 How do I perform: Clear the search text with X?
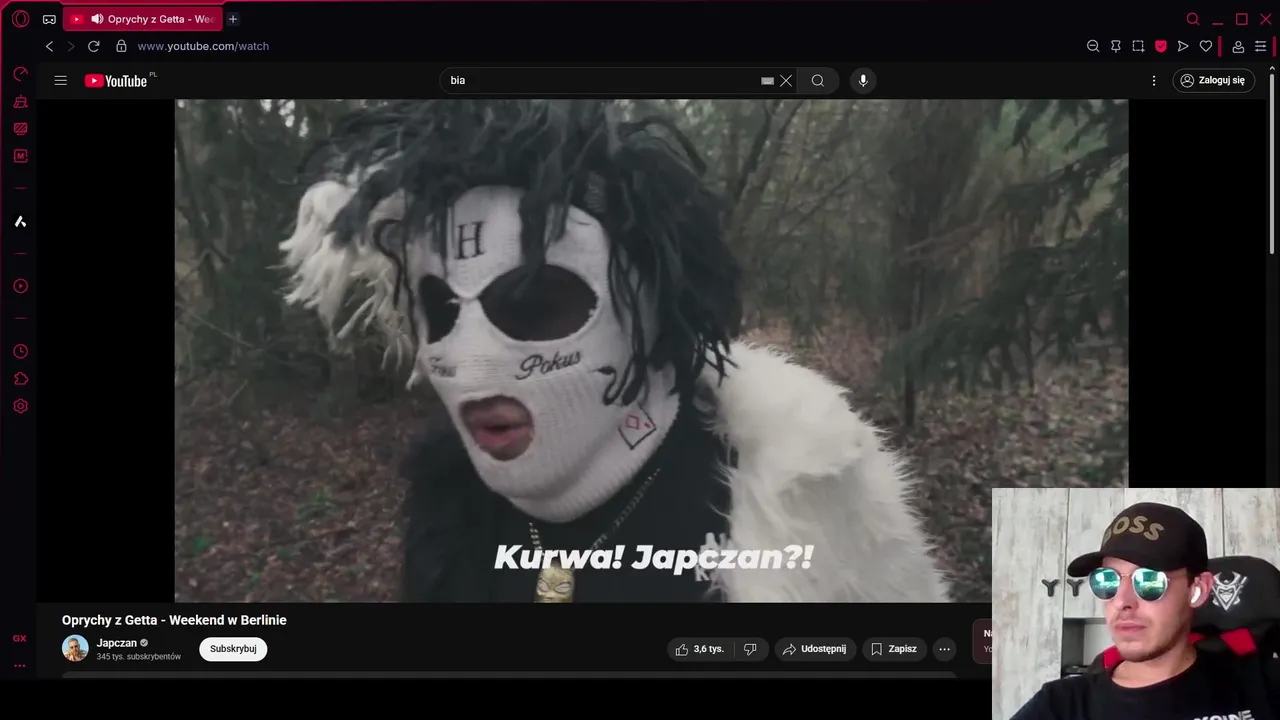pos(786,81)
